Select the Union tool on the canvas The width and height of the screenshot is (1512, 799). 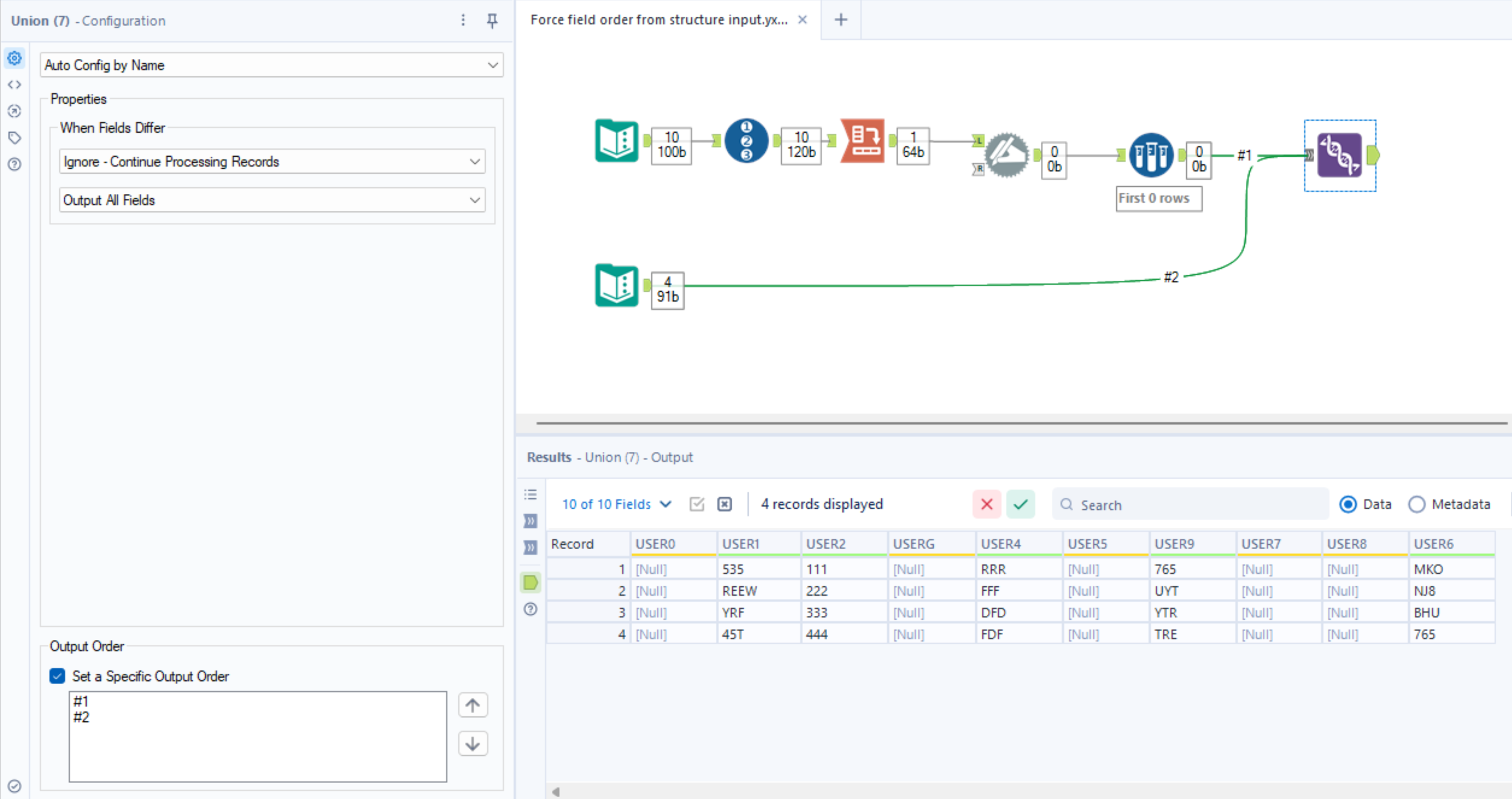pos(1340,155)
